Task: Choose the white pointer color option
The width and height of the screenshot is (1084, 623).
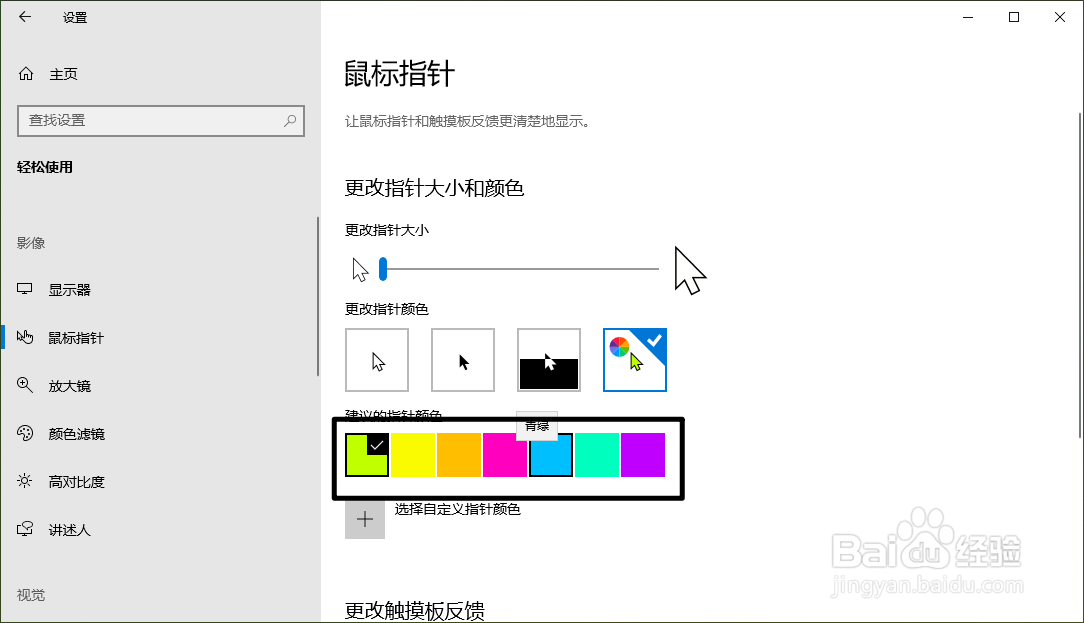Action: 377,360
